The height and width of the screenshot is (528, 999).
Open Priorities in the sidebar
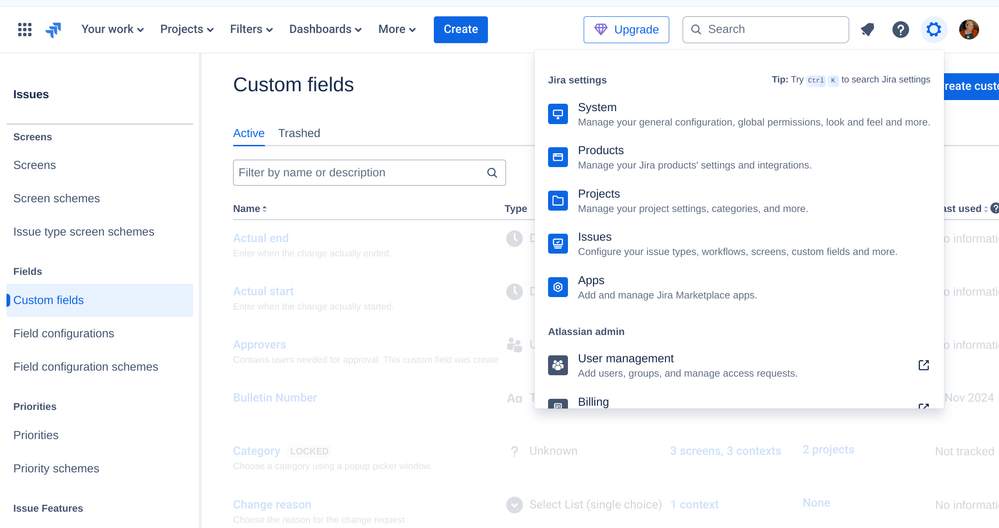coord(36,435)
